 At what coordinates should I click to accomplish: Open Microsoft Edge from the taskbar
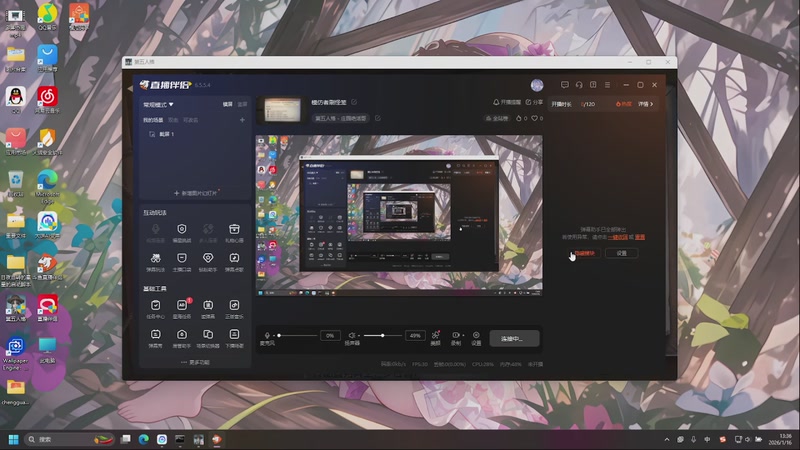[x=144, y=439]
